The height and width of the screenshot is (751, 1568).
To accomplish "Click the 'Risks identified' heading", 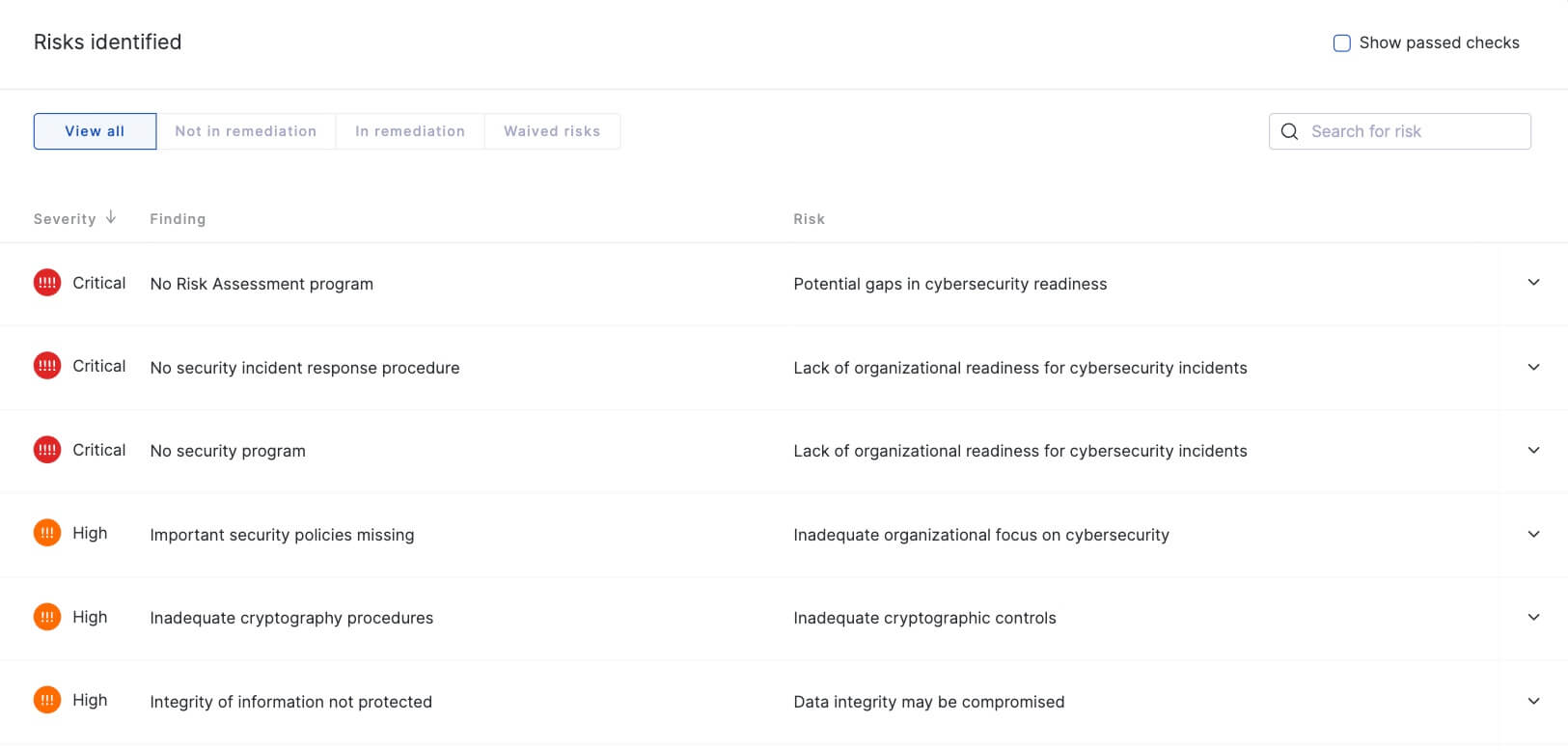I will pyautogui.click(x=107, y=42).
